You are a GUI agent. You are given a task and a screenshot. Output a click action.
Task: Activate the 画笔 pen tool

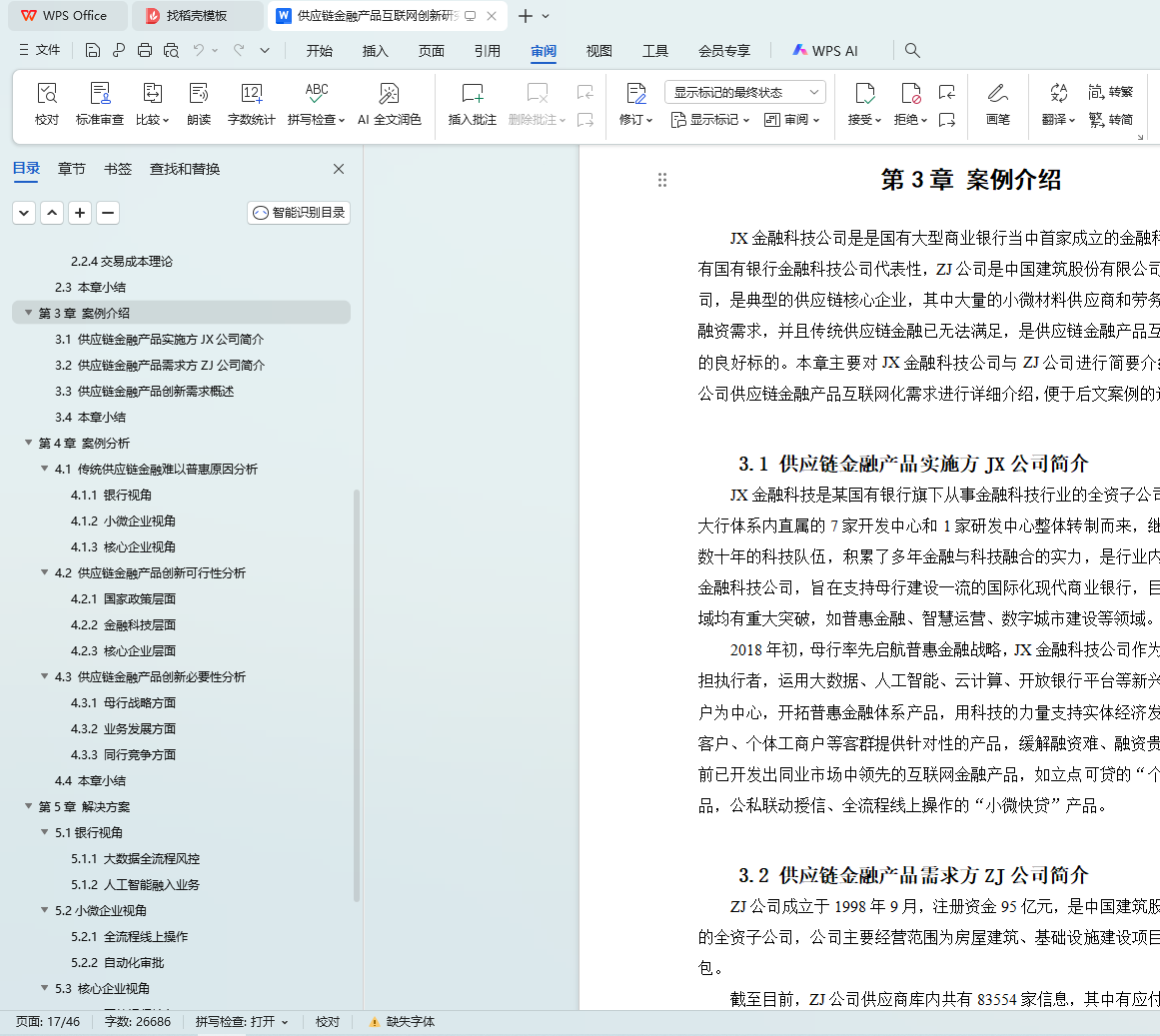coord(997,104)
